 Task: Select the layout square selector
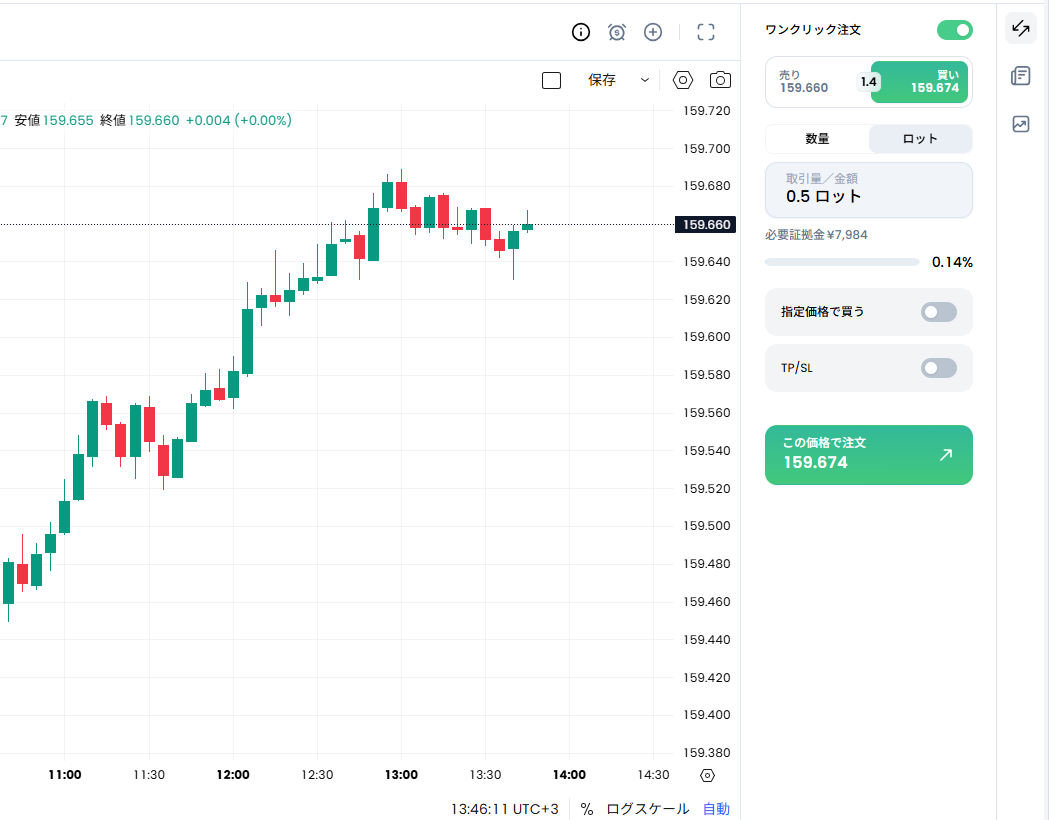[551, 80]
